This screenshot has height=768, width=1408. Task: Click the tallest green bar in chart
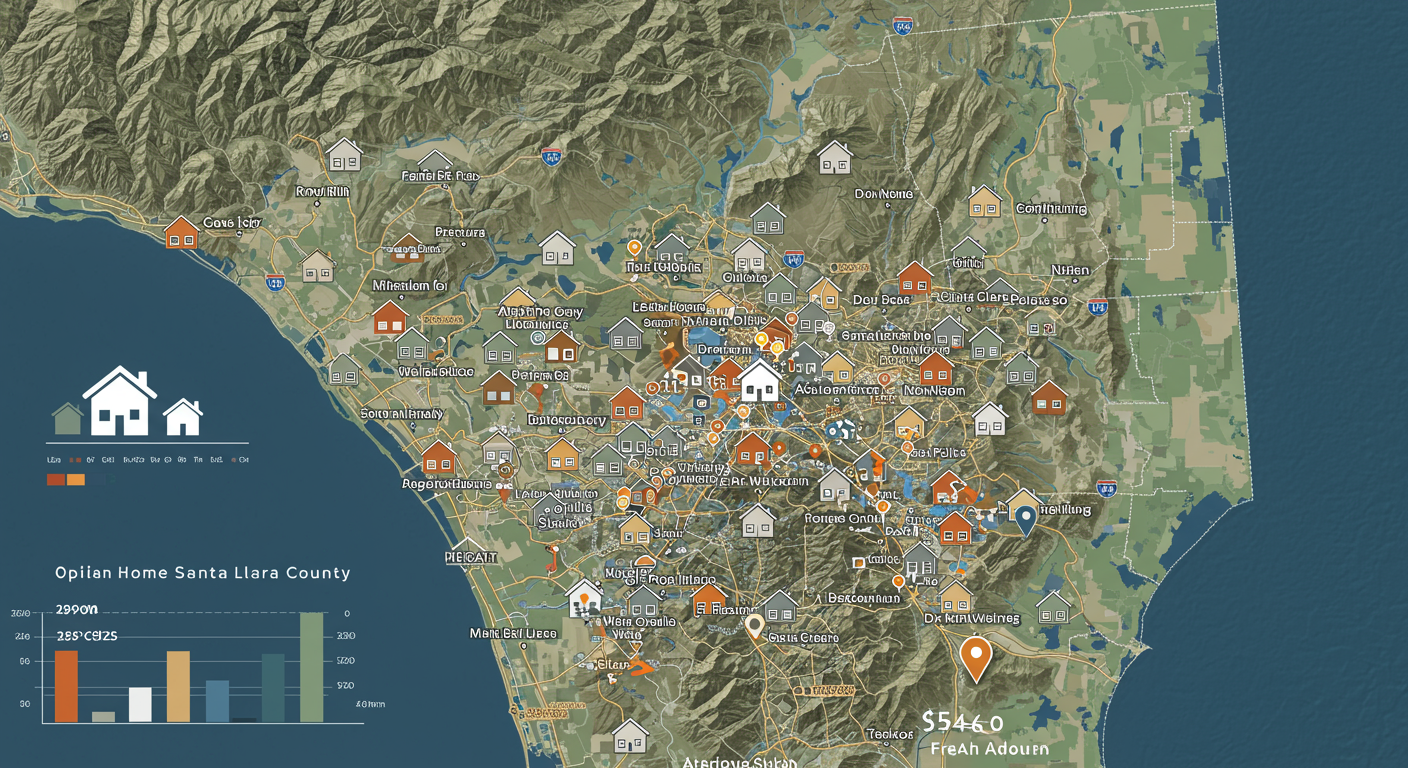point(312,666)
